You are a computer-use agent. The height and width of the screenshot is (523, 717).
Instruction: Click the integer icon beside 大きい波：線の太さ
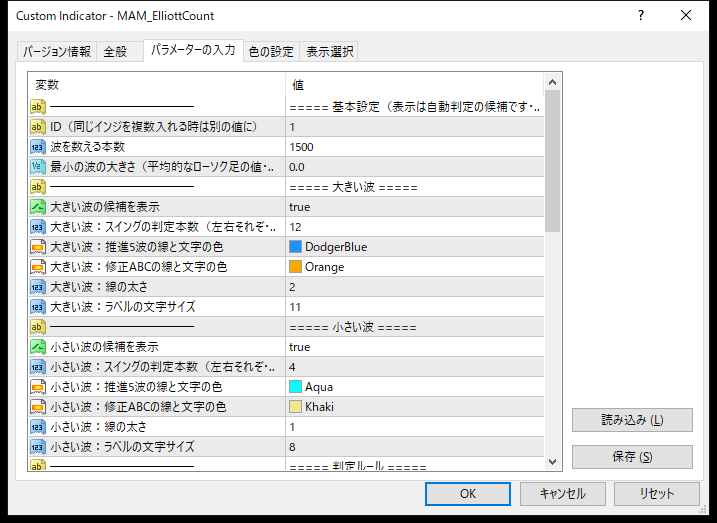(38, 287)
